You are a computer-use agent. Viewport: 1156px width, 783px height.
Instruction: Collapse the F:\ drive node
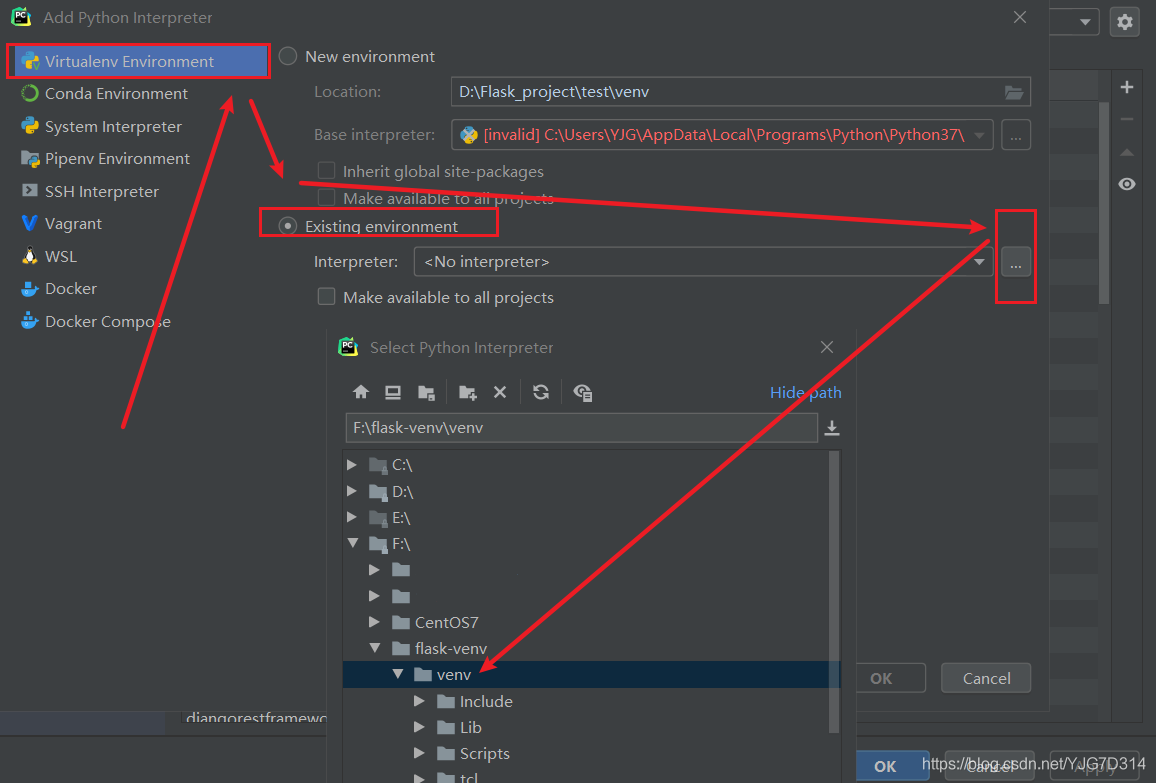point(353,543)
